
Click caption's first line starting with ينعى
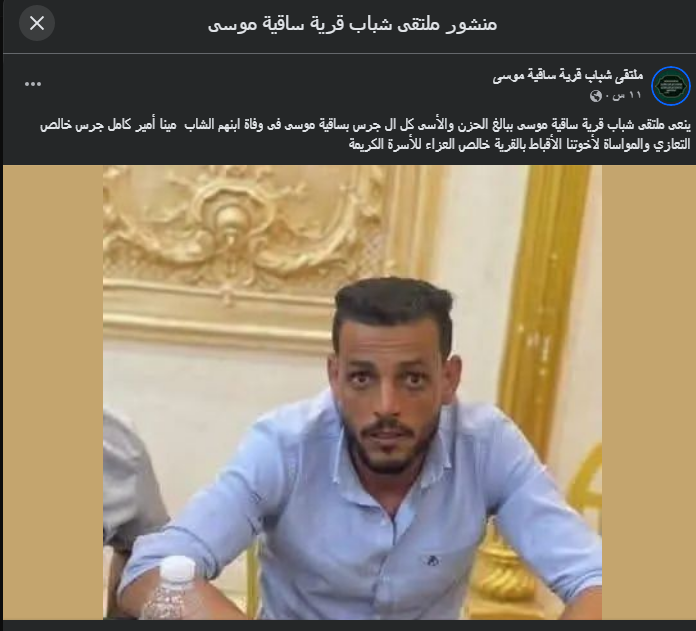[x=365, y=125]
